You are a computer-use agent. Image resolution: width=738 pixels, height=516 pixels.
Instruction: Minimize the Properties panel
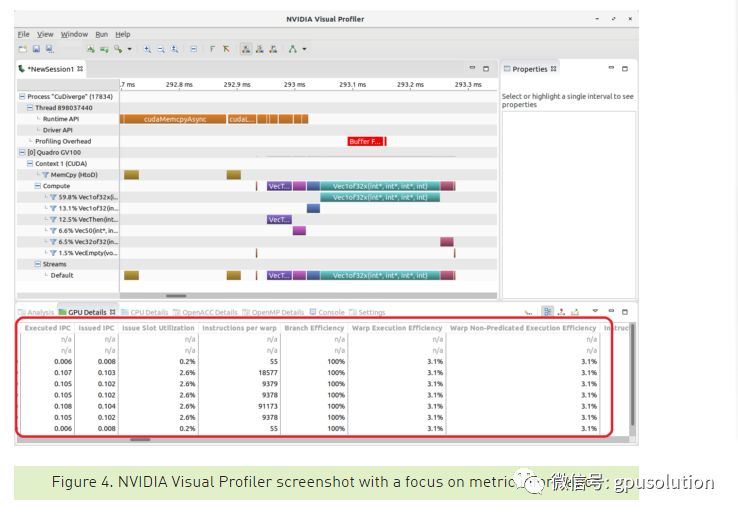click(x=611, y=68)
